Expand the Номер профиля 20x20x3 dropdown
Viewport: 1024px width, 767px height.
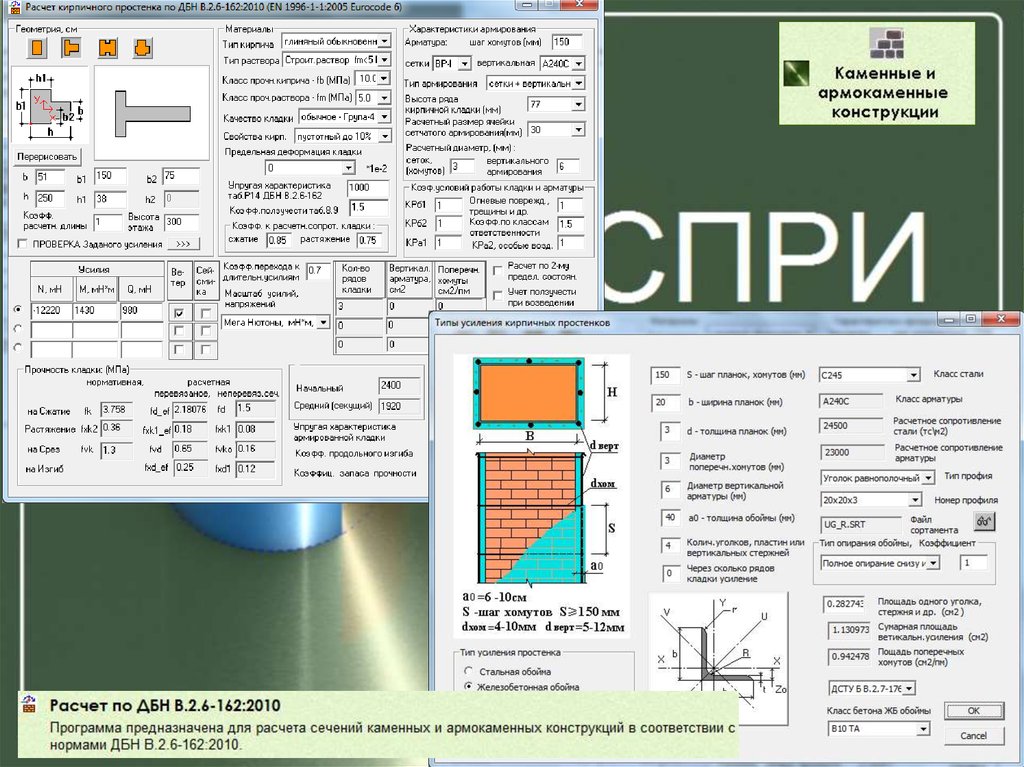tap(913, 498)
